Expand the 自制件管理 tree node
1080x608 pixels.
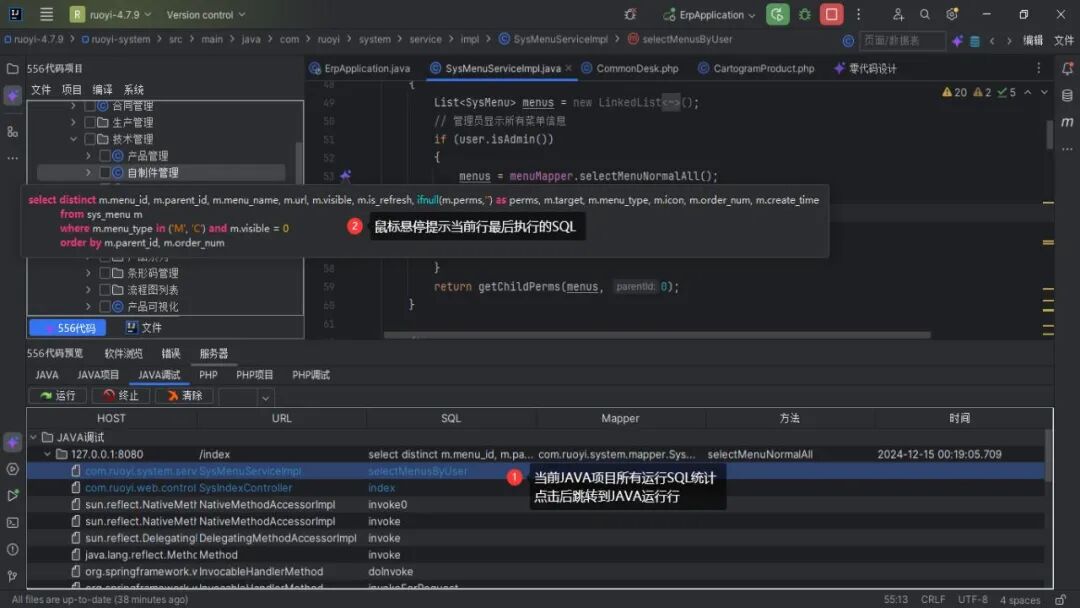click(88, 172)
